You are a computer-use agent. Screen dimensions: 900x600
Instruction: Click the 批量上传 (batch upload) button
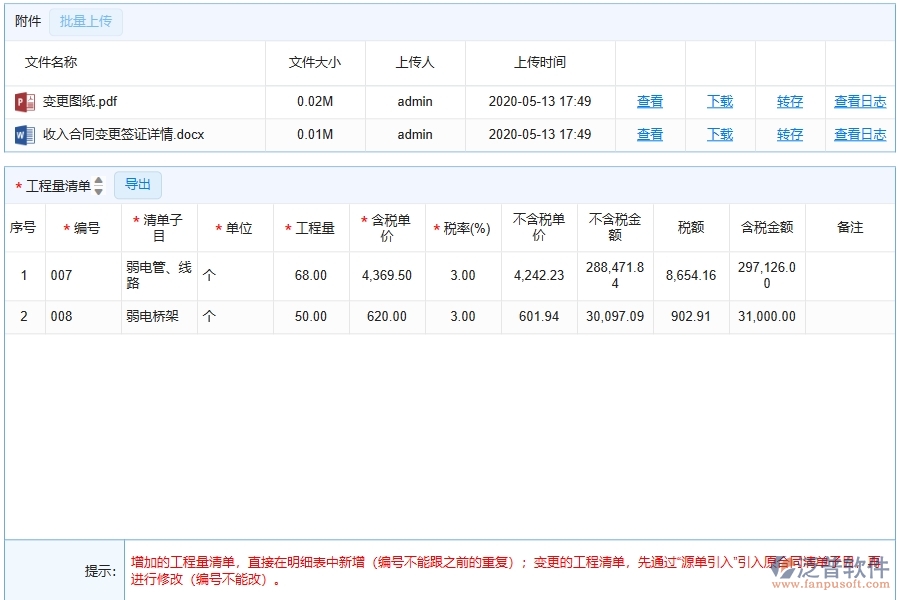(x=85, y=21)
